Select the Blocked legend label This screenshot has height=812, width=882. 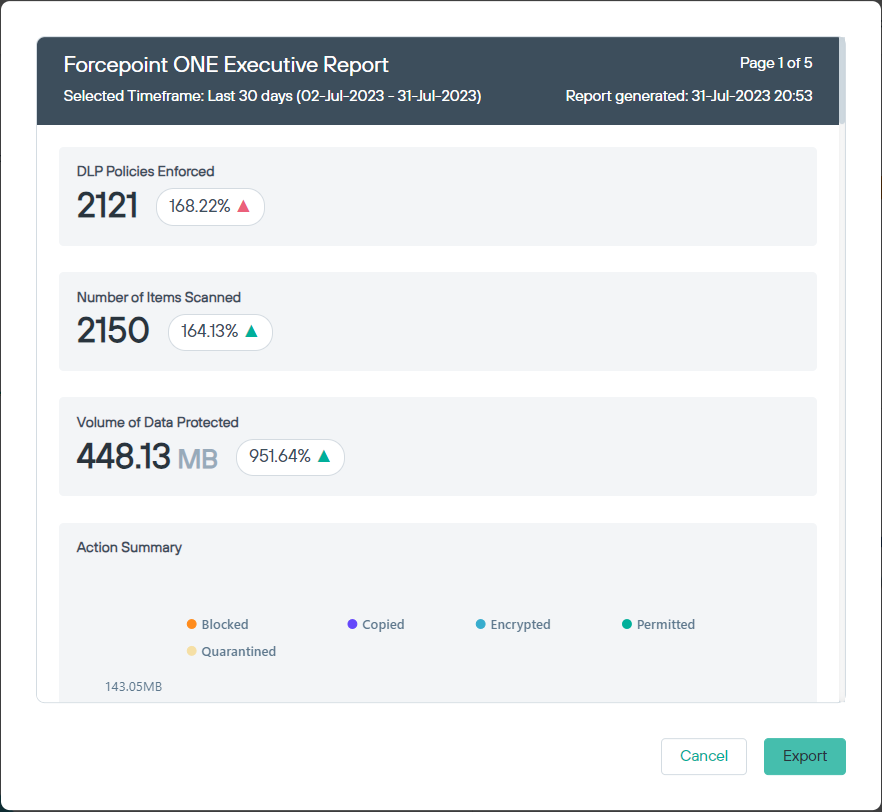tap(225, 624)
